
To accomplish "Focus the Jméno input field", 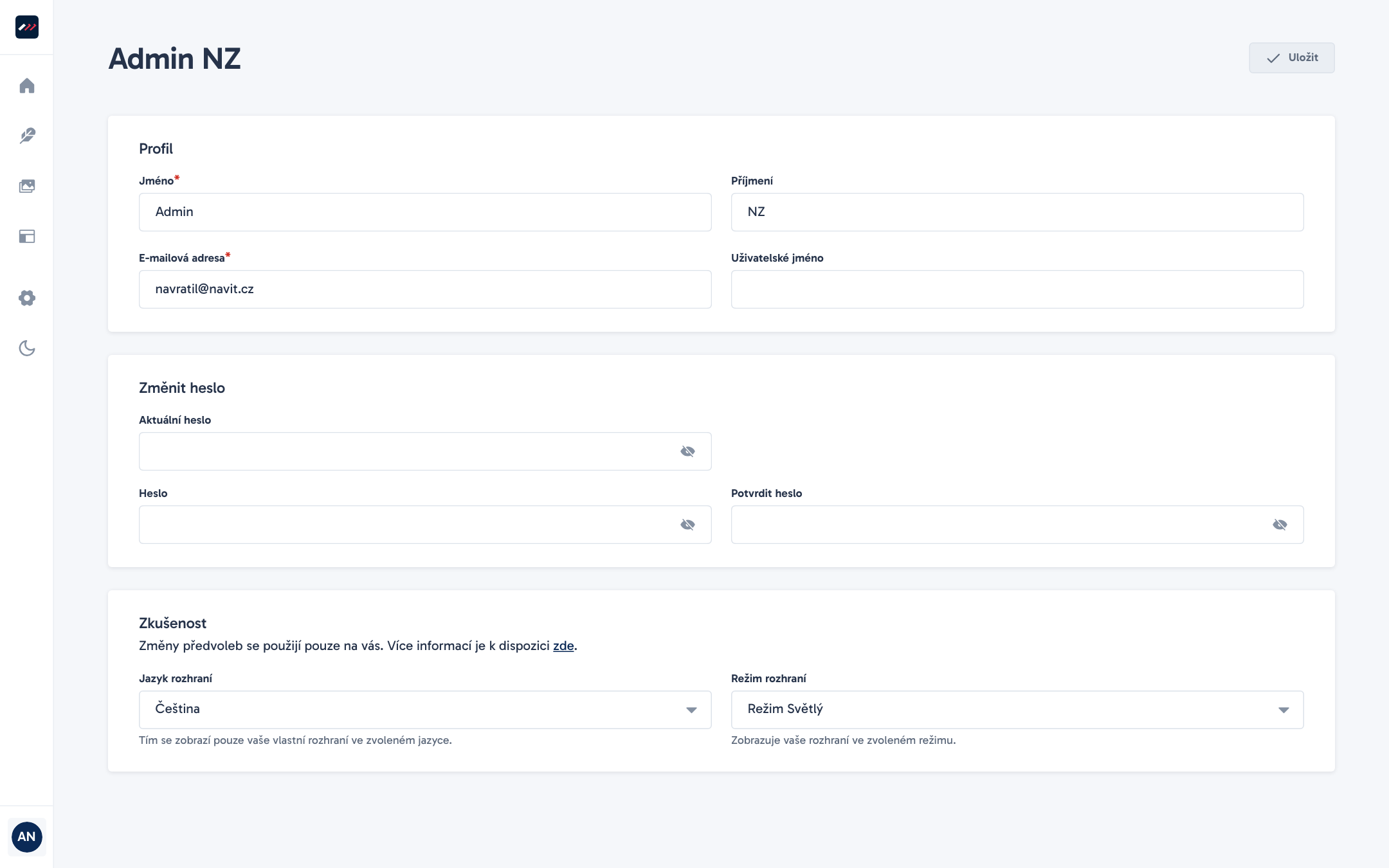I will [425, 212].
